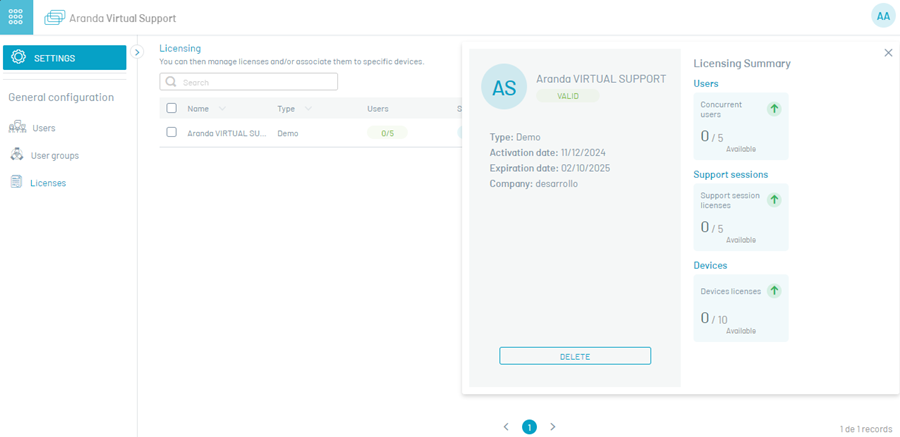This screenshot has width=900, height=437.
Task: Click the Settings gear icon
Action: (x=18, y=57)
